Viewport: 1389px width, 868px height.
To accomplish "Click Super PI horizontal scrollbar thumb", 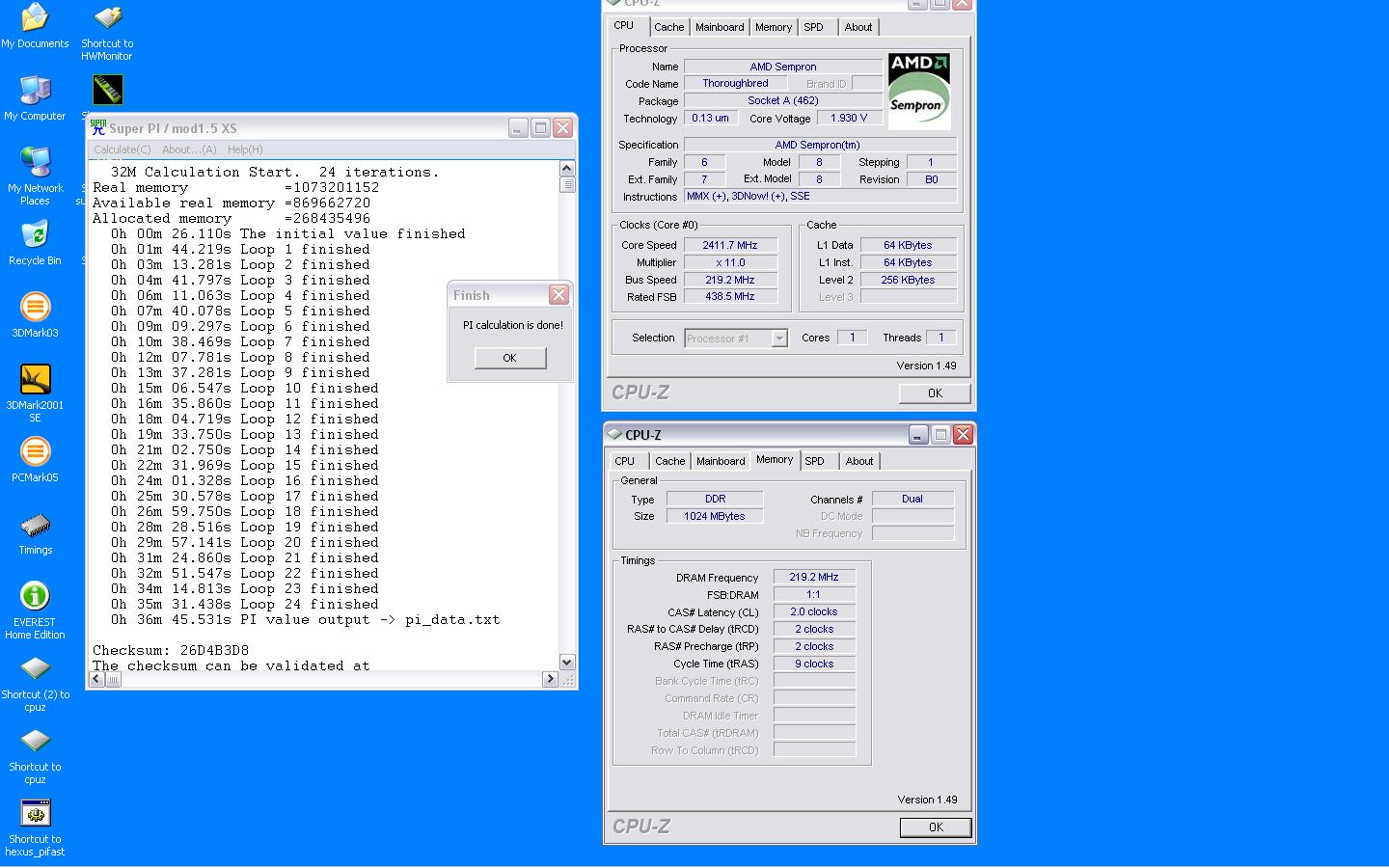I will pos(113,679).
